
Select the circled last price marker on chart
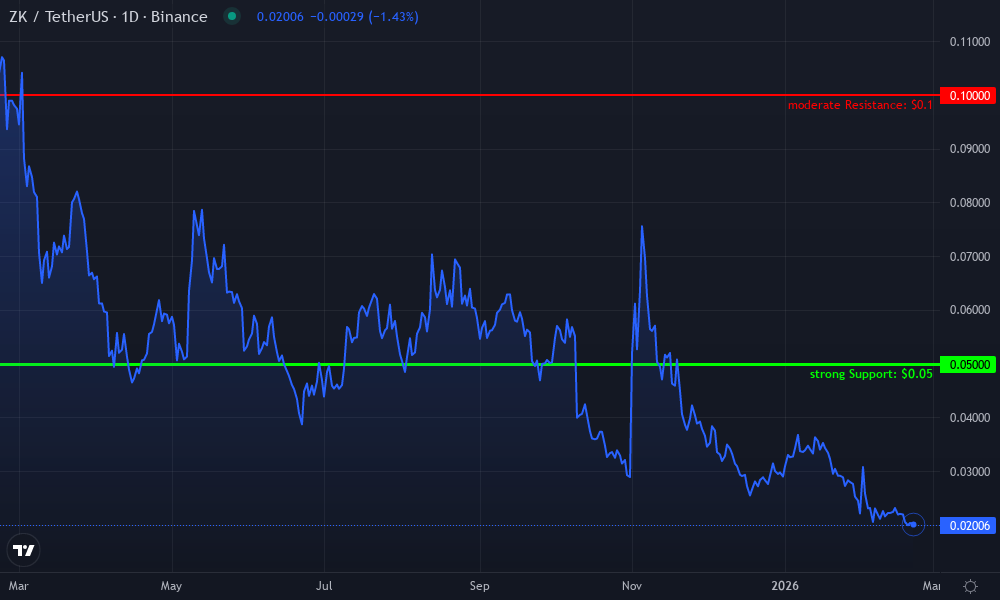click(912, 524)
